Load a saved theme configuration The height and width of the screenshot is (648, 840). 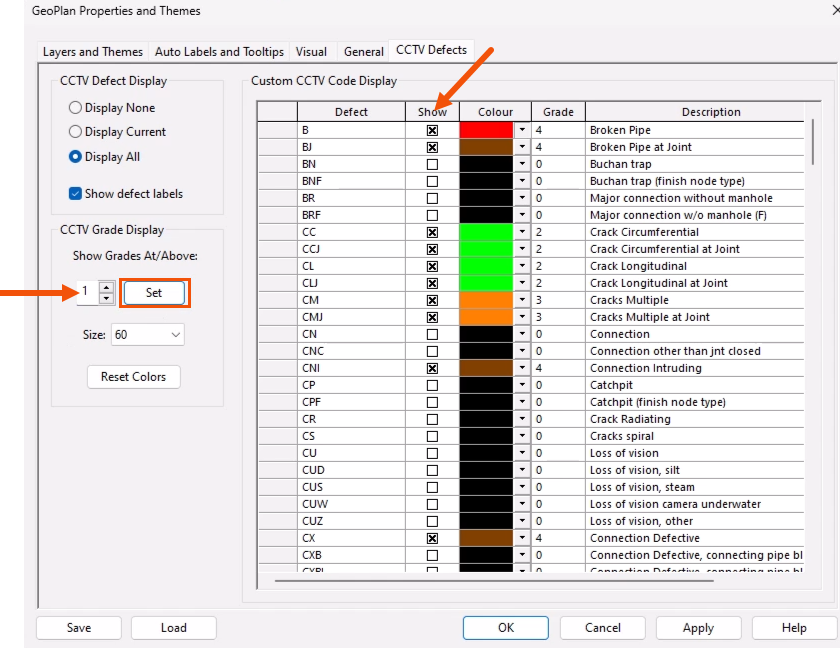pos(173,627)
